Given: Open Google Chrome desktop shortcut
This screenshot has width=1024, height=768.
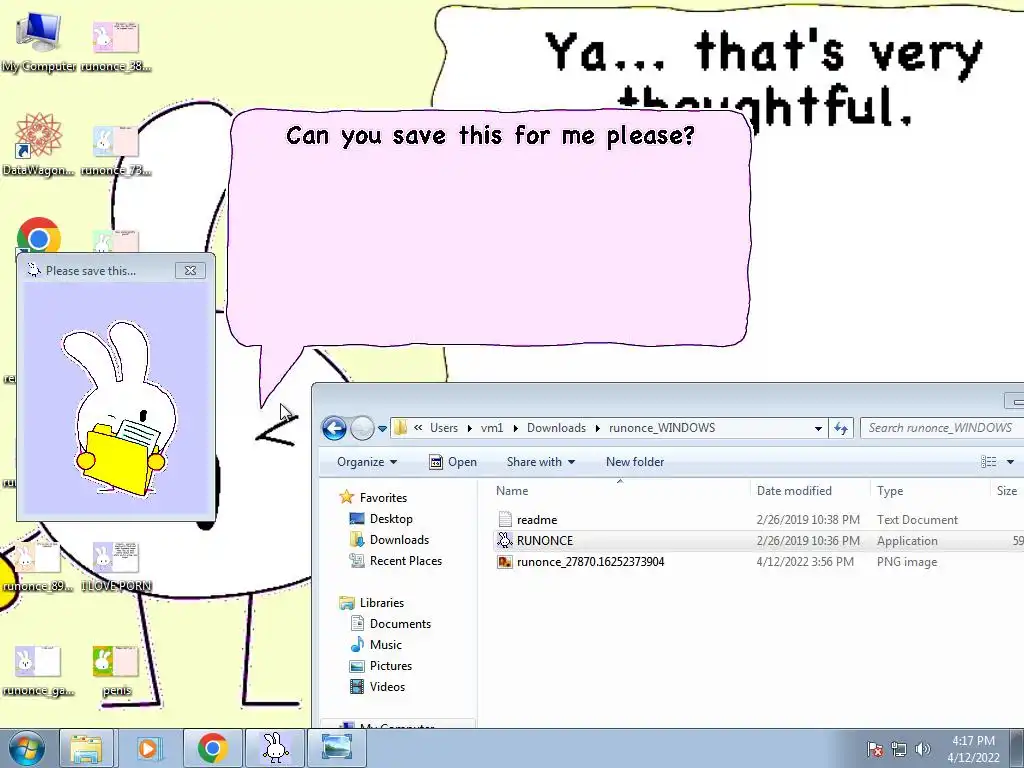Looking at the screenshot, I should point(39,236).
